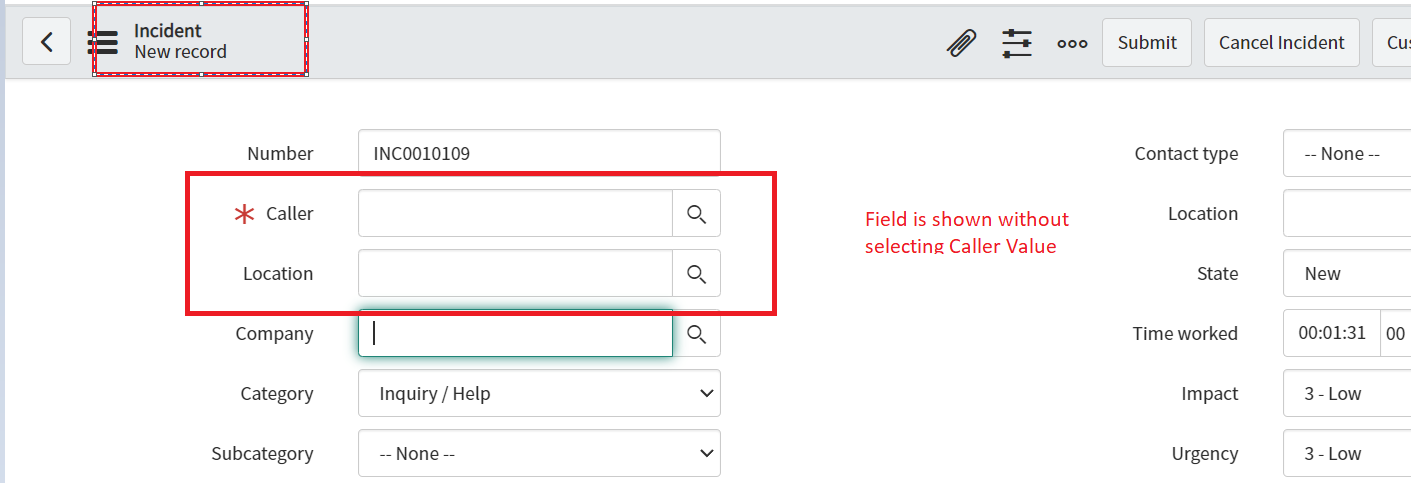Click the Company lookup magnifier icon
The width and height of the screenshot is (1411, 483).
pos(697,334)
